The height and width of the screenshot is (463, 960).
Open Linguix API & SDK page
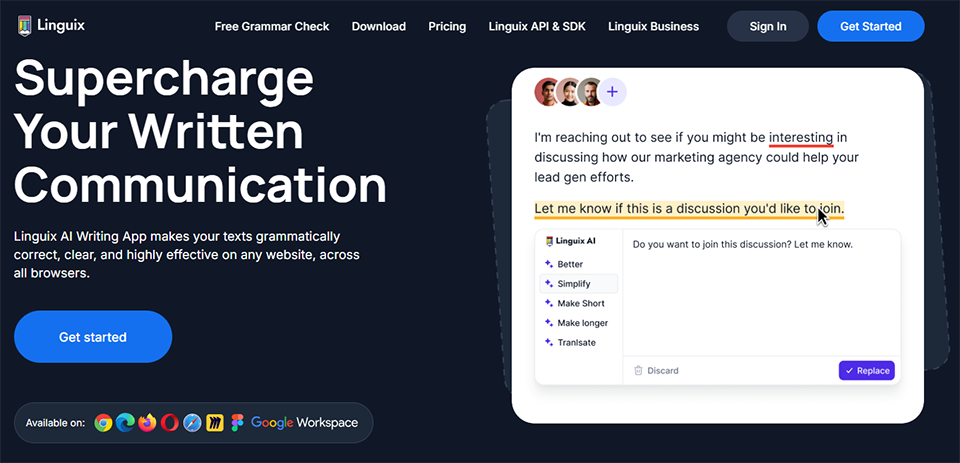537,26
